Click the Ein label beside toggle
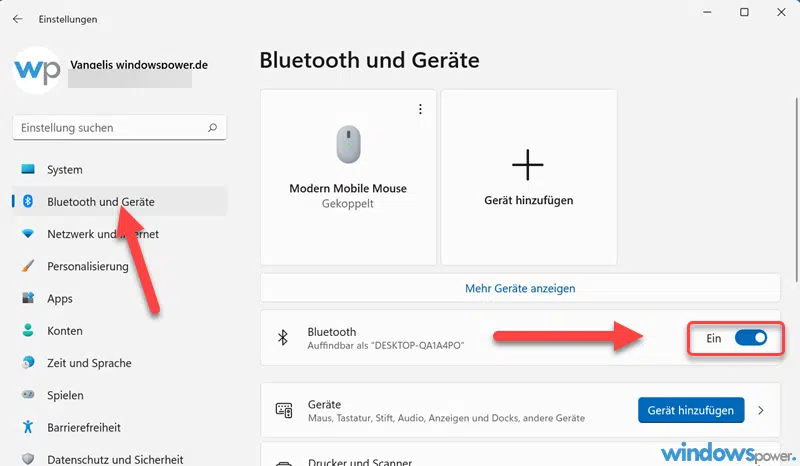Image resolution: width=800 pixels, height=466 pixels. pyautogui.click(x=713, y=338)
